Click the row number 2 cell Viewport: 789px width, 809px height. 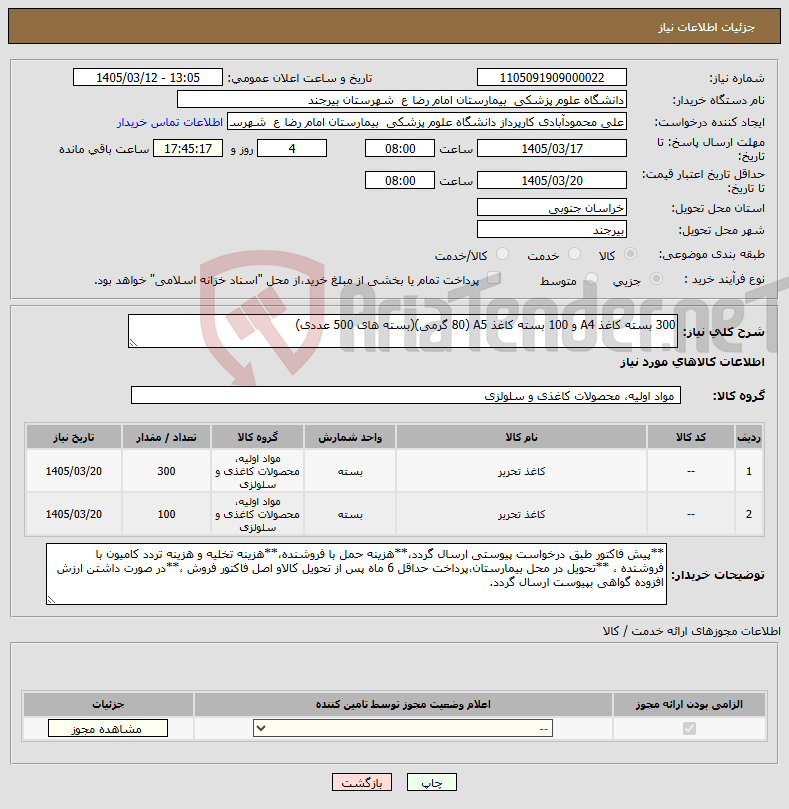(749, 514)
